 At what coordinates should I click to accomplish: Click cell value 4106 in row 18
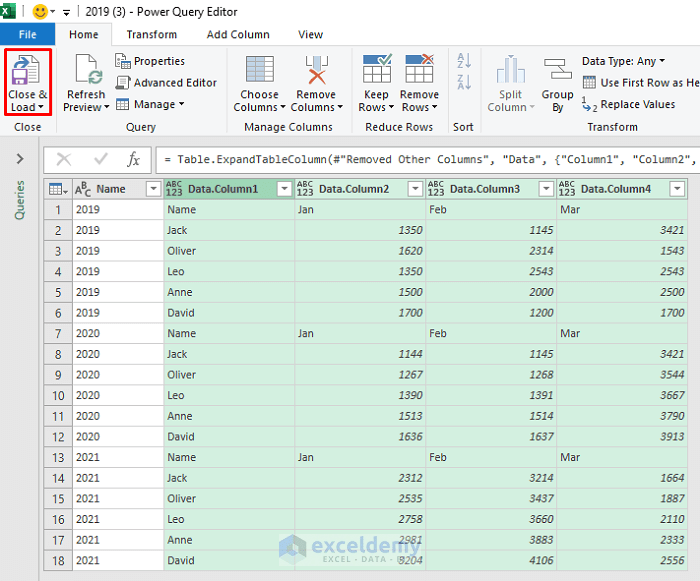[x=491, y=560]
